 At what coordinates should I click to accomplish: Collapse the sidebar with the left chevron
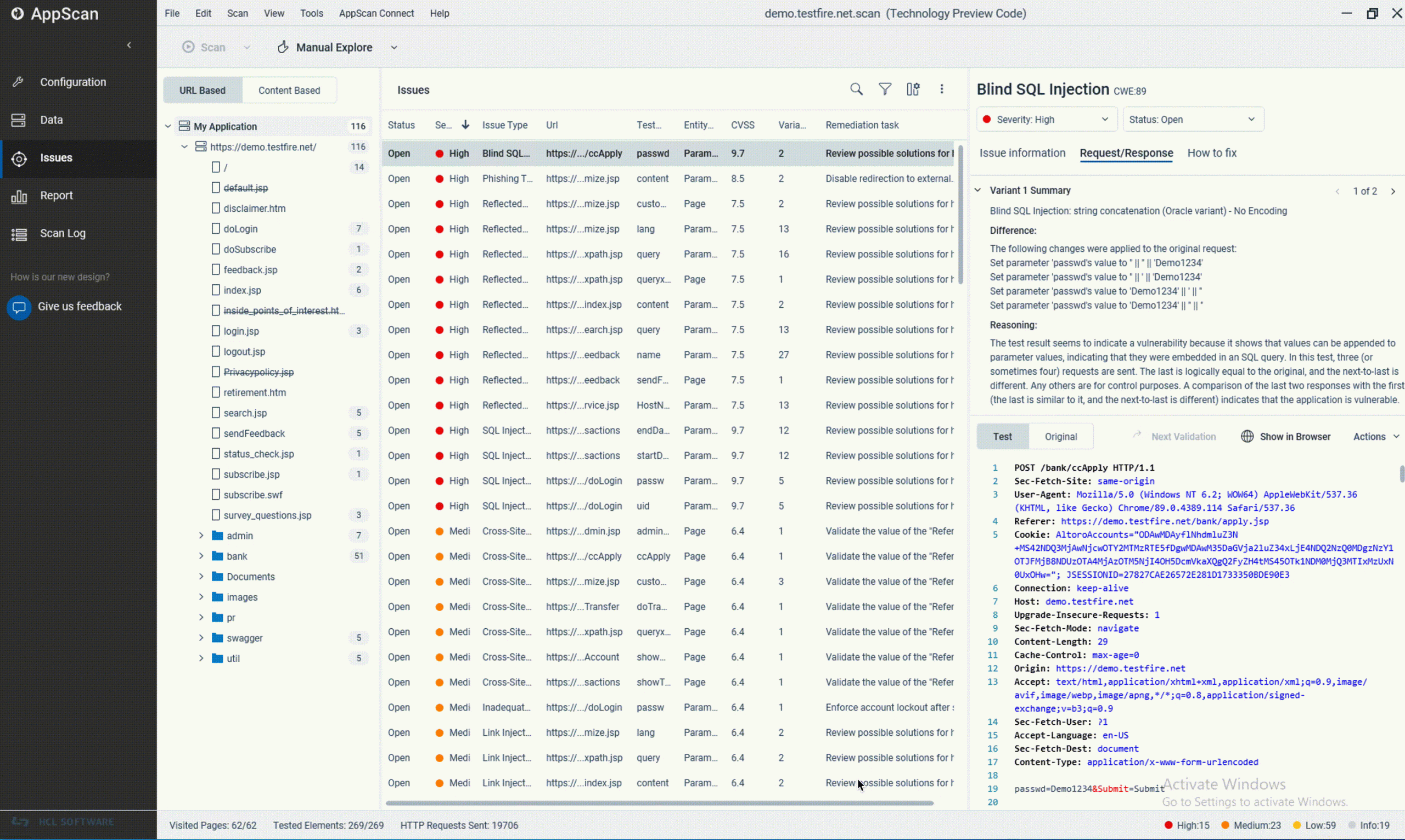pos(129,46)
